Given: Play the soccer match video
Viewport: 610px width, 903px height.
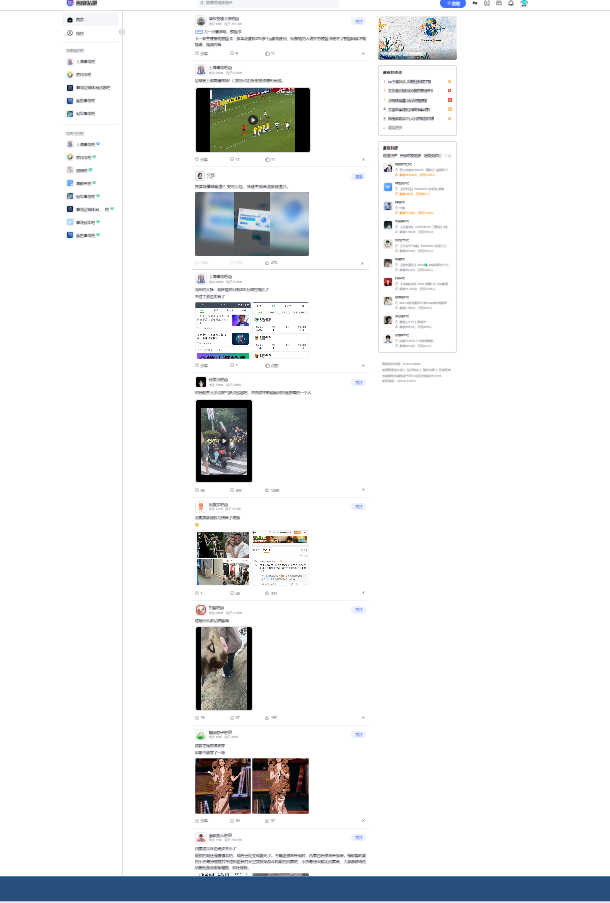Looking at the screenshot, I should [x=253, y=120].
